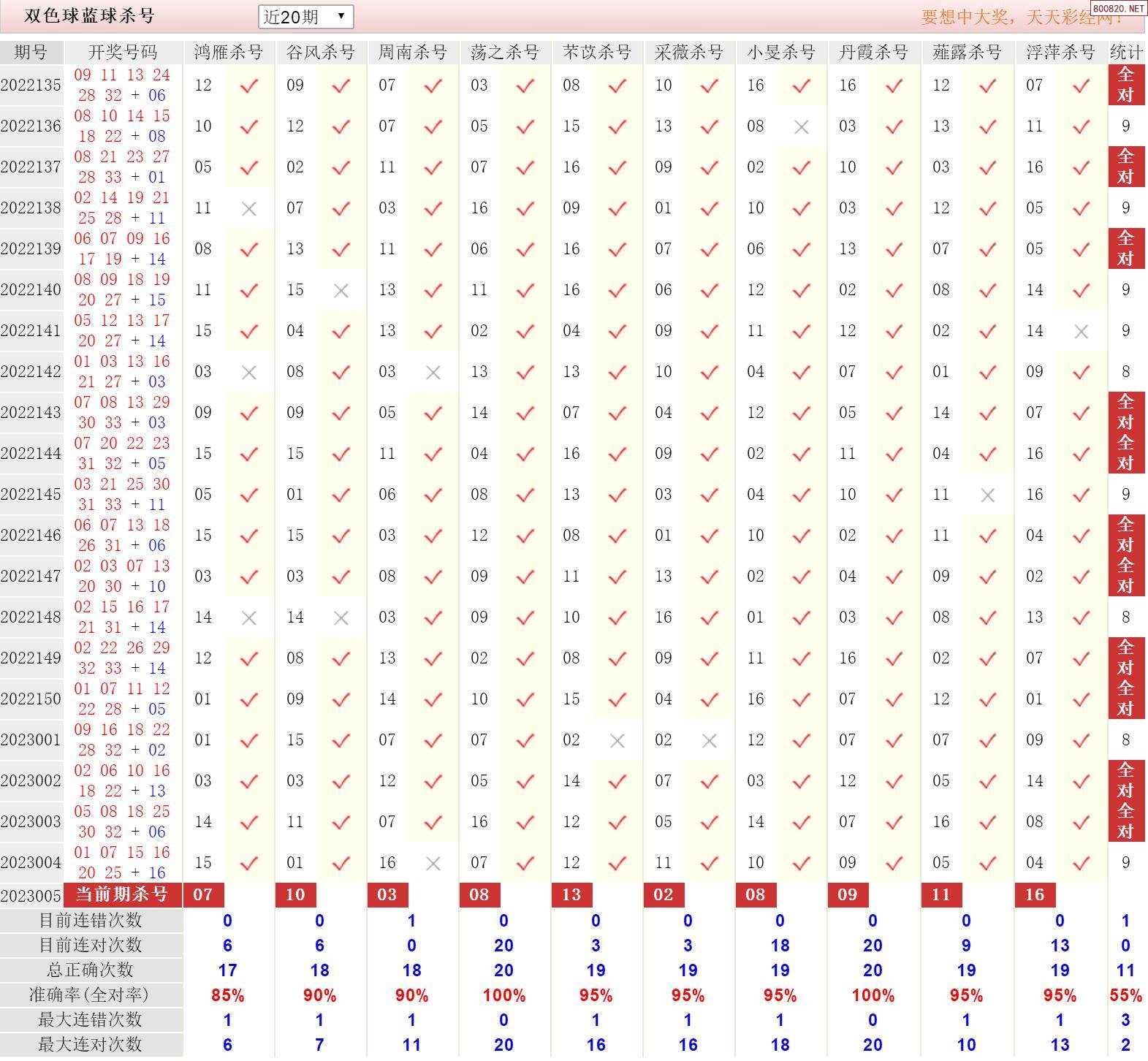Select issue number 2023001
This screenshot has height=1061, width=1148.
point(31,739)
